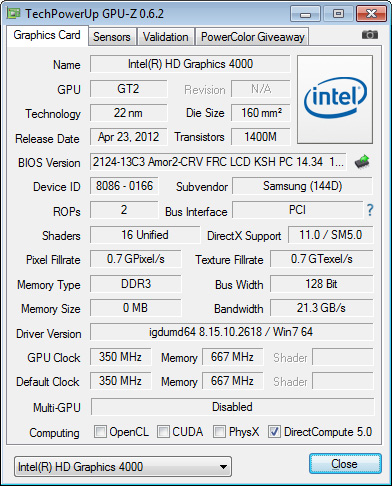Click the Bus Interface question mark
The image size is (392, 486).
(x=370, y=210)
